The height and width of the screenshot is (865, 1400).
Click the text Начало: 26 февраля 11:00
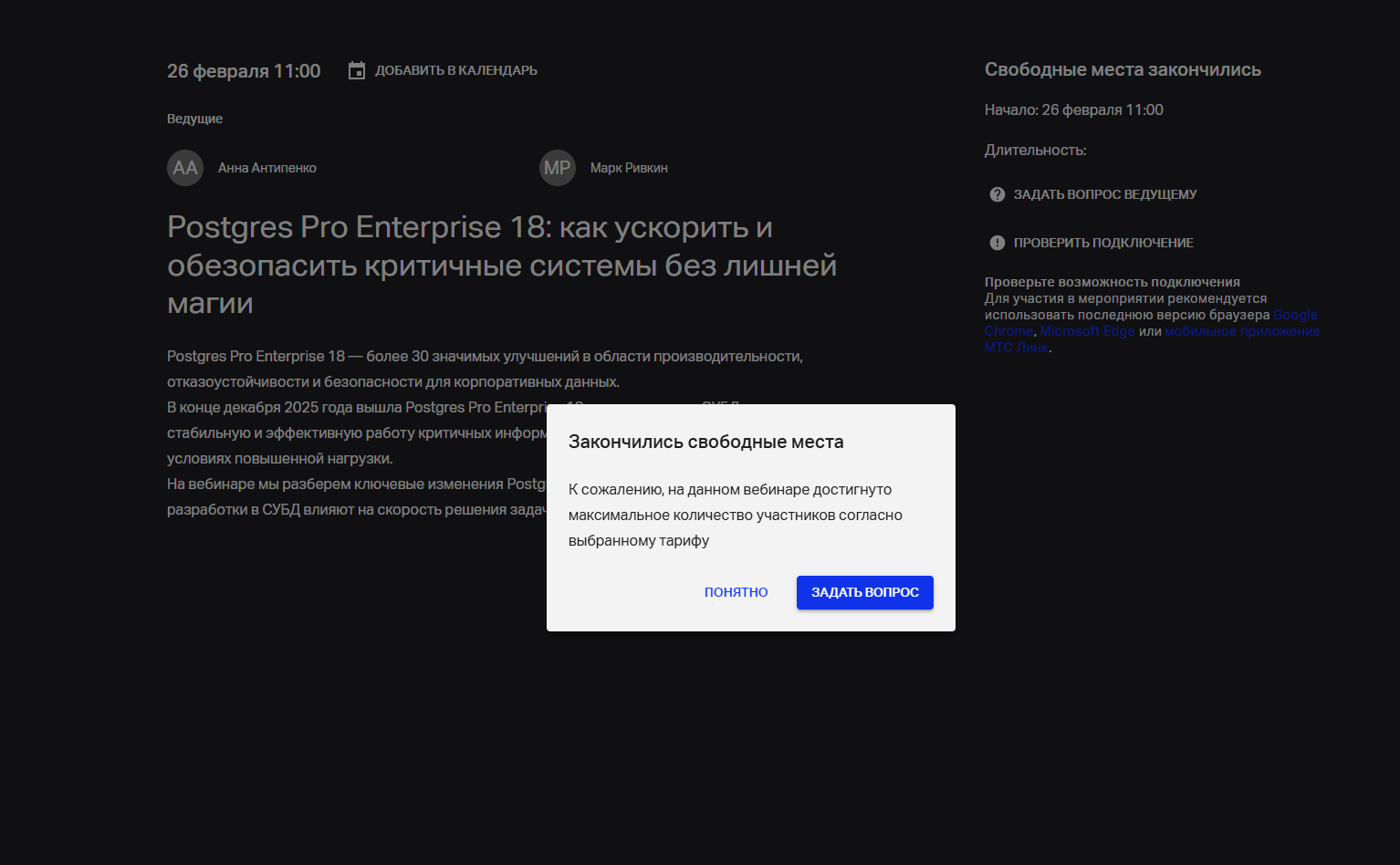(1074, 109)
